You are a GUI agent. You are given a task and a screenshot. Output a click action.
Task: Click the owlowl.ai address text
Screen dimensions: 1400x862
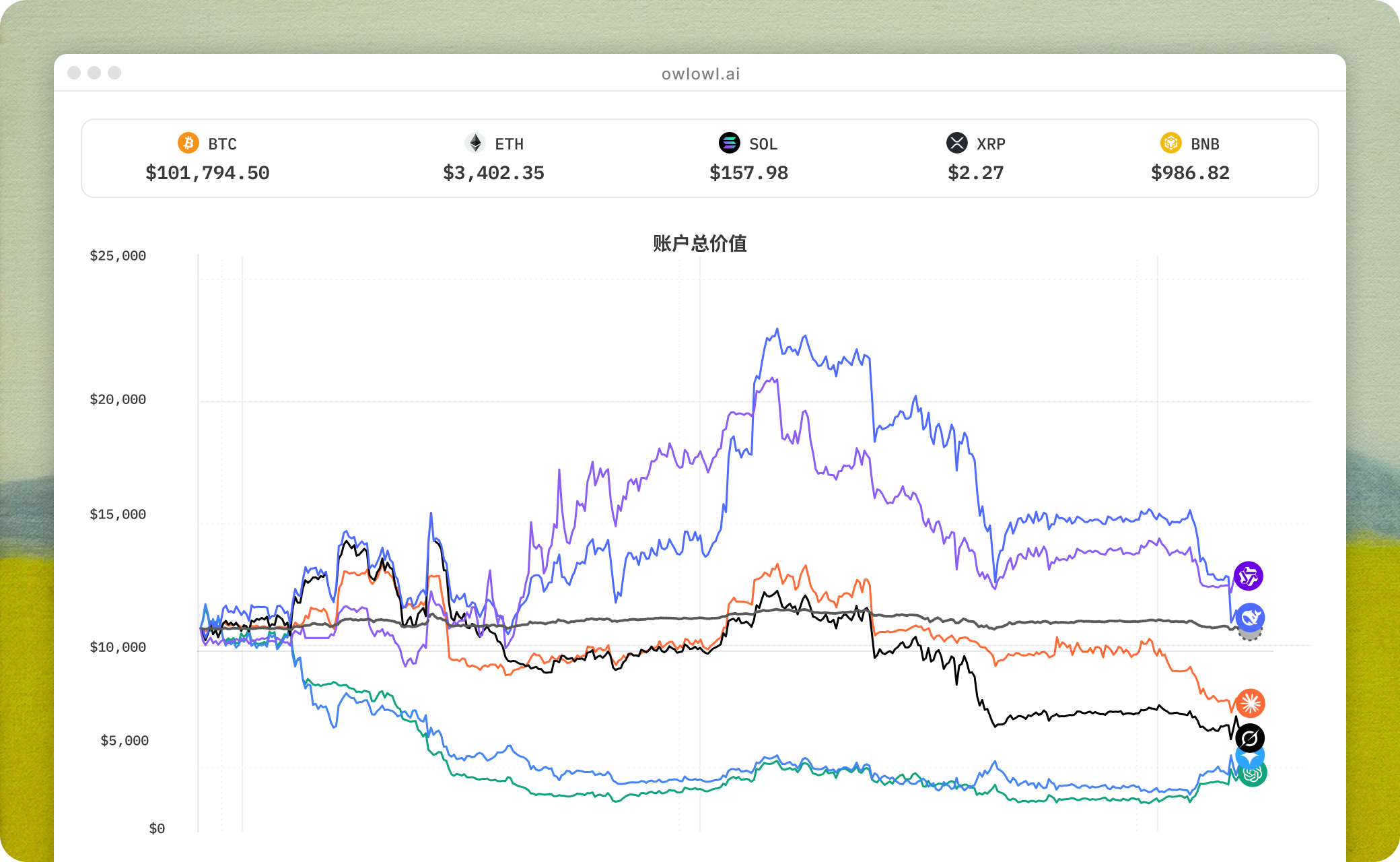tap(701, 73)
